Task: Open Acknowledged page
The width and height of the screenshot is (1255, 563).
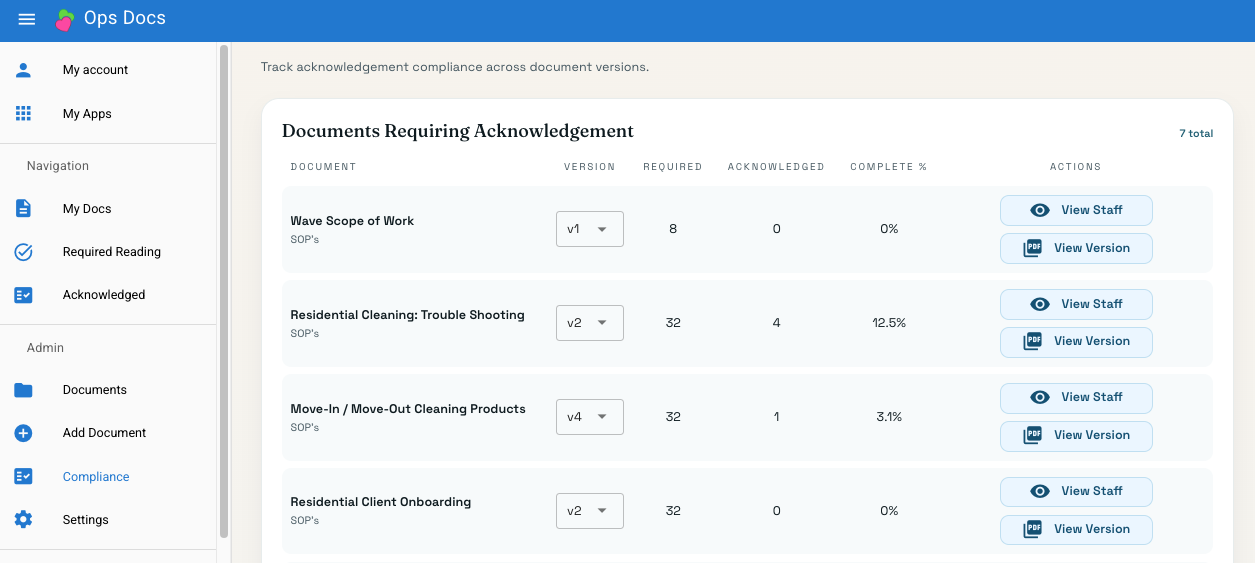Action: [x=108, y=295]
